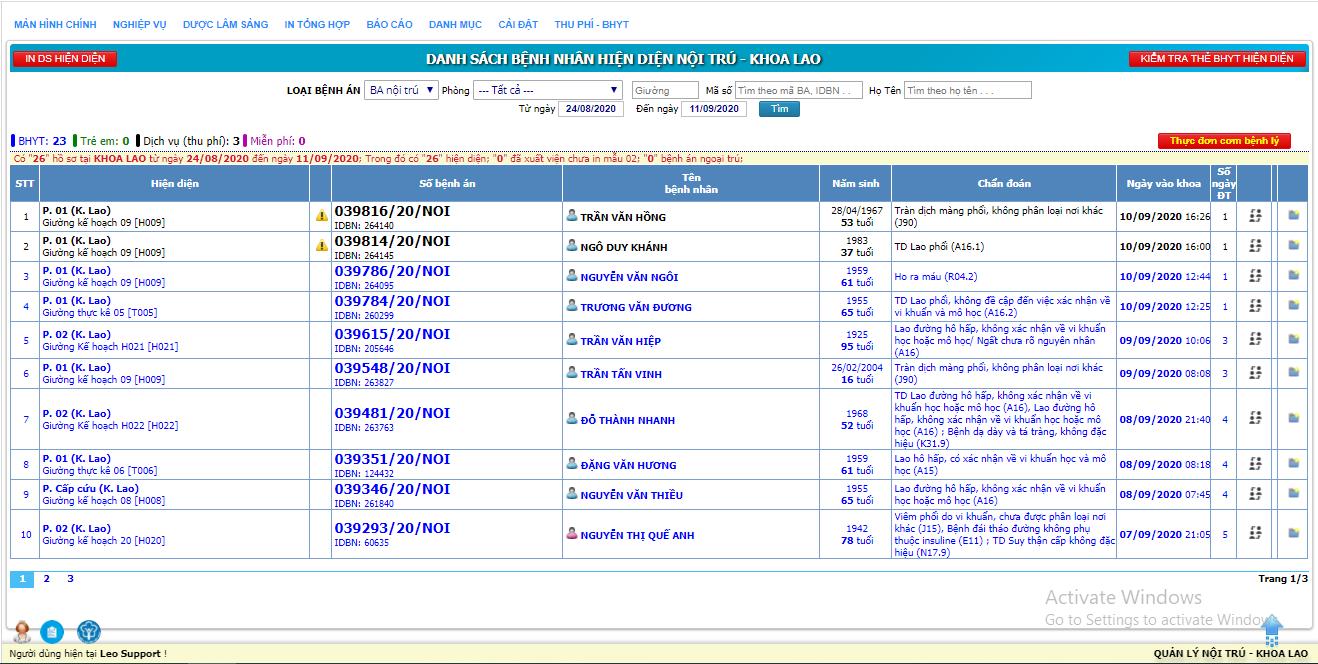
Task: Open patient link ĐỖ THÀNH NHANH
Action: 628,421
